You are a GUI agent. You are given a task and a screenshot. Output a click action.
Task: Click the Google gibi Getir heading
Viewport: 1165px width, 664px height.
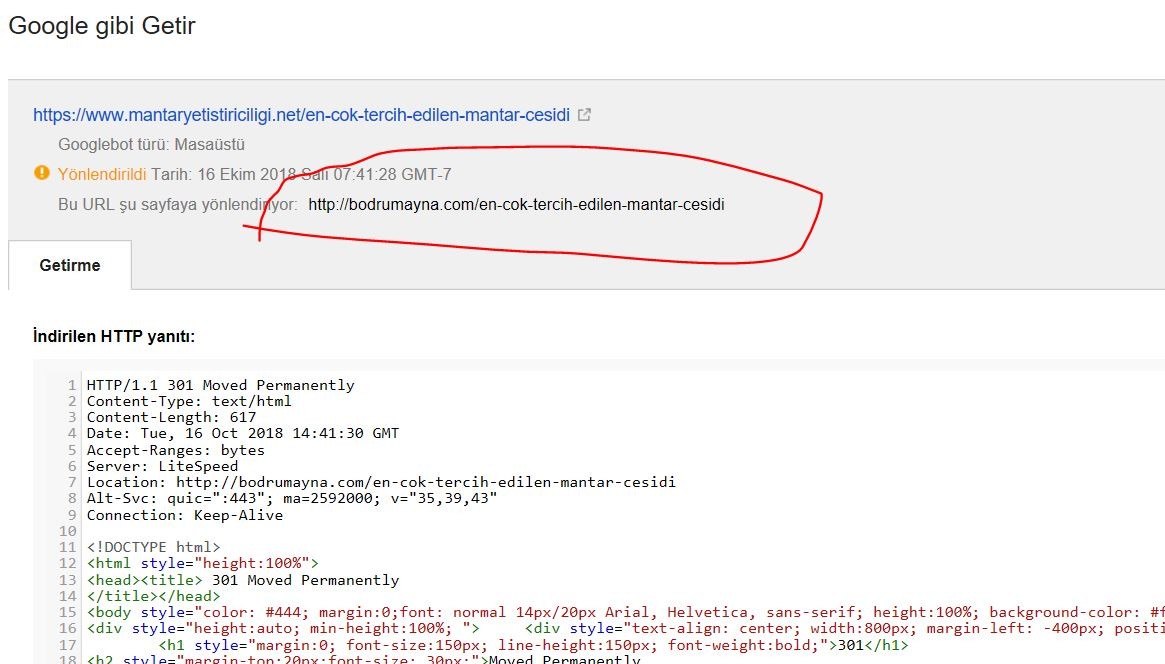coord(102,25)
